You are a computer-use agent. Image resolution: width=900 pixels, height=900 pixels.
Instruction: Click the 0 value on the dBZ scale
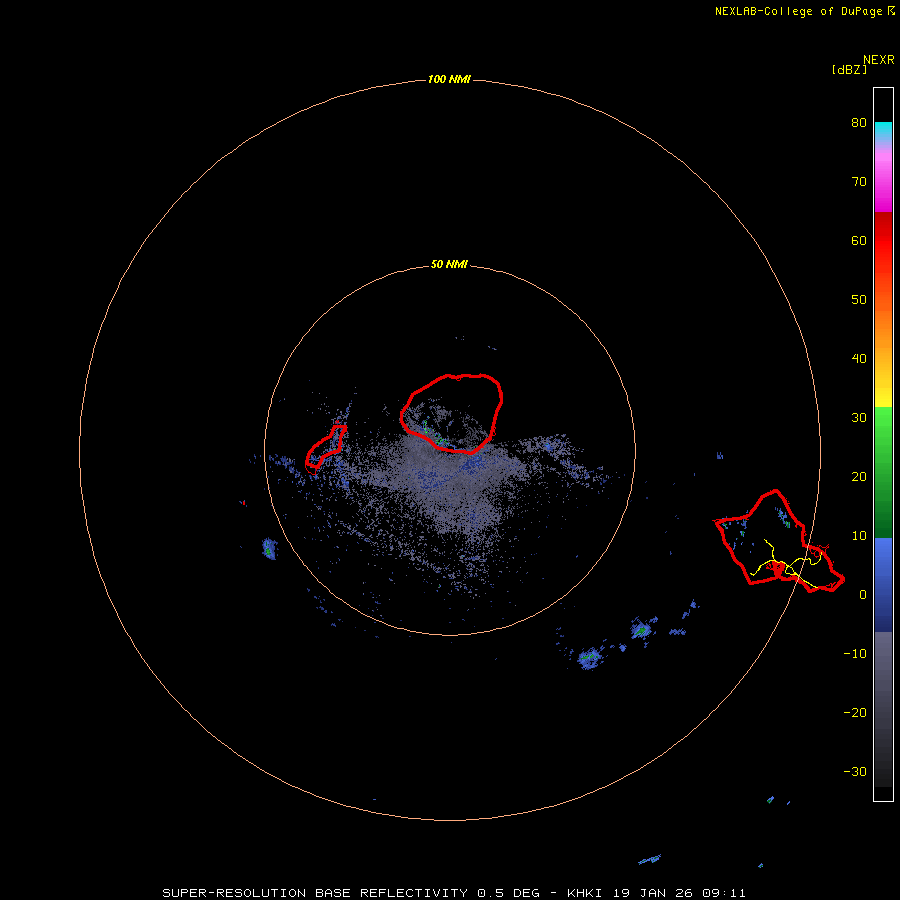(863, 595)
